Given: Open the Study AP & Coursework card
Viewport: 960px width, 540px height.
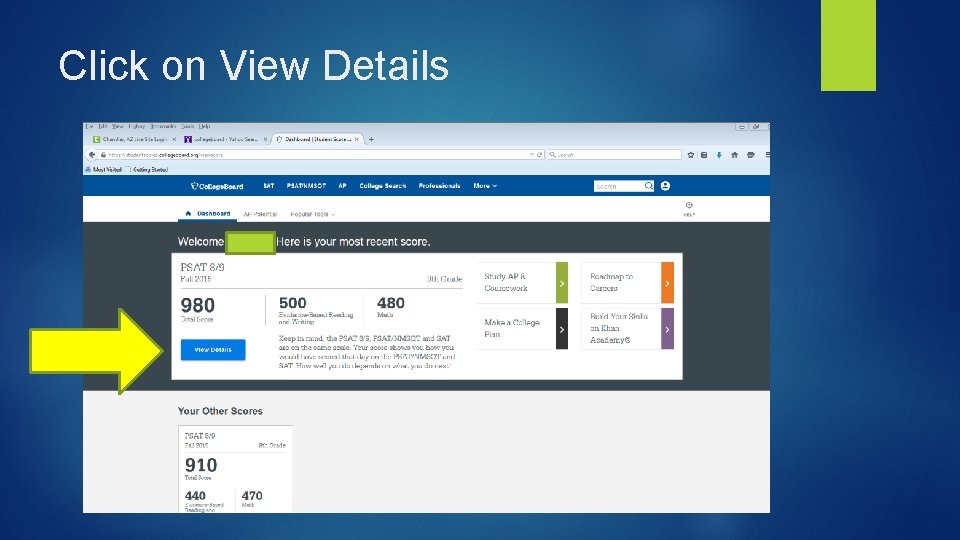Looking at the screenshot, I should click(x=522, y=283).
